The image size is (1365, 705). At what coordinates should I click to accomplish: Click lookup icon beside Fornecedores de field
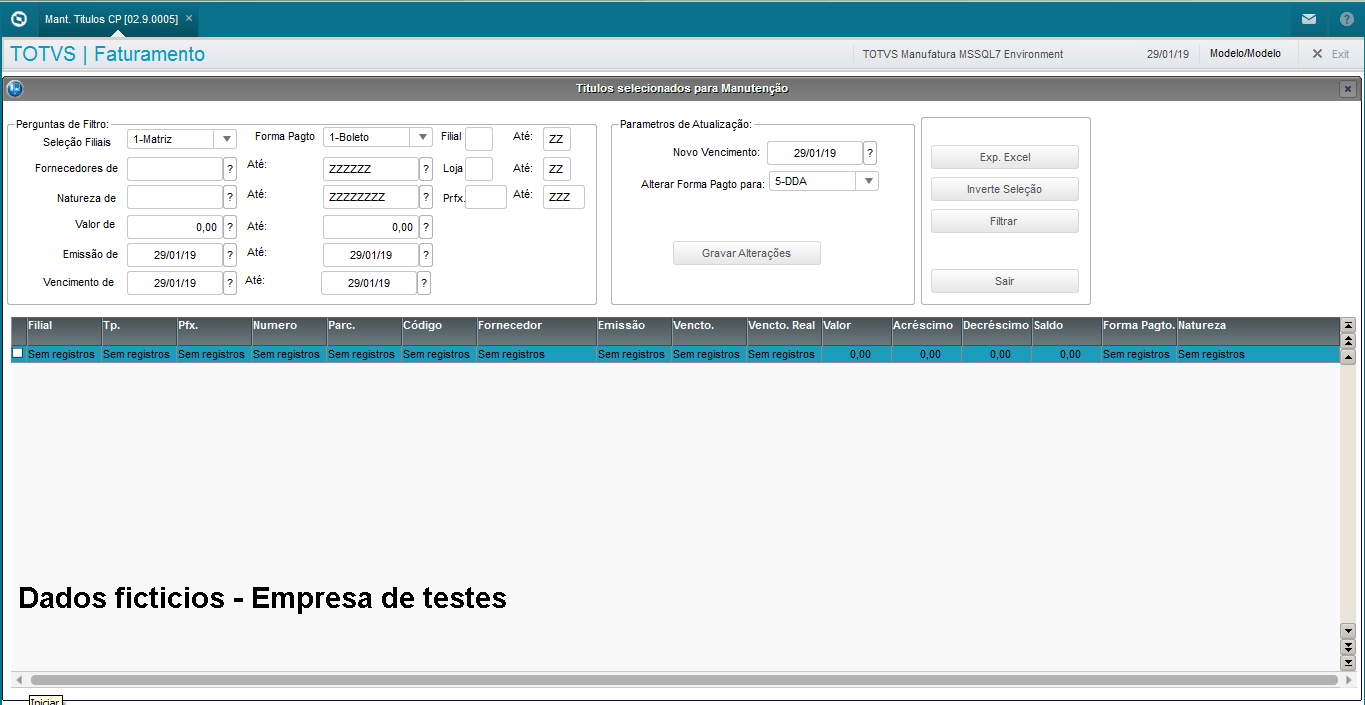pos(230,169)
